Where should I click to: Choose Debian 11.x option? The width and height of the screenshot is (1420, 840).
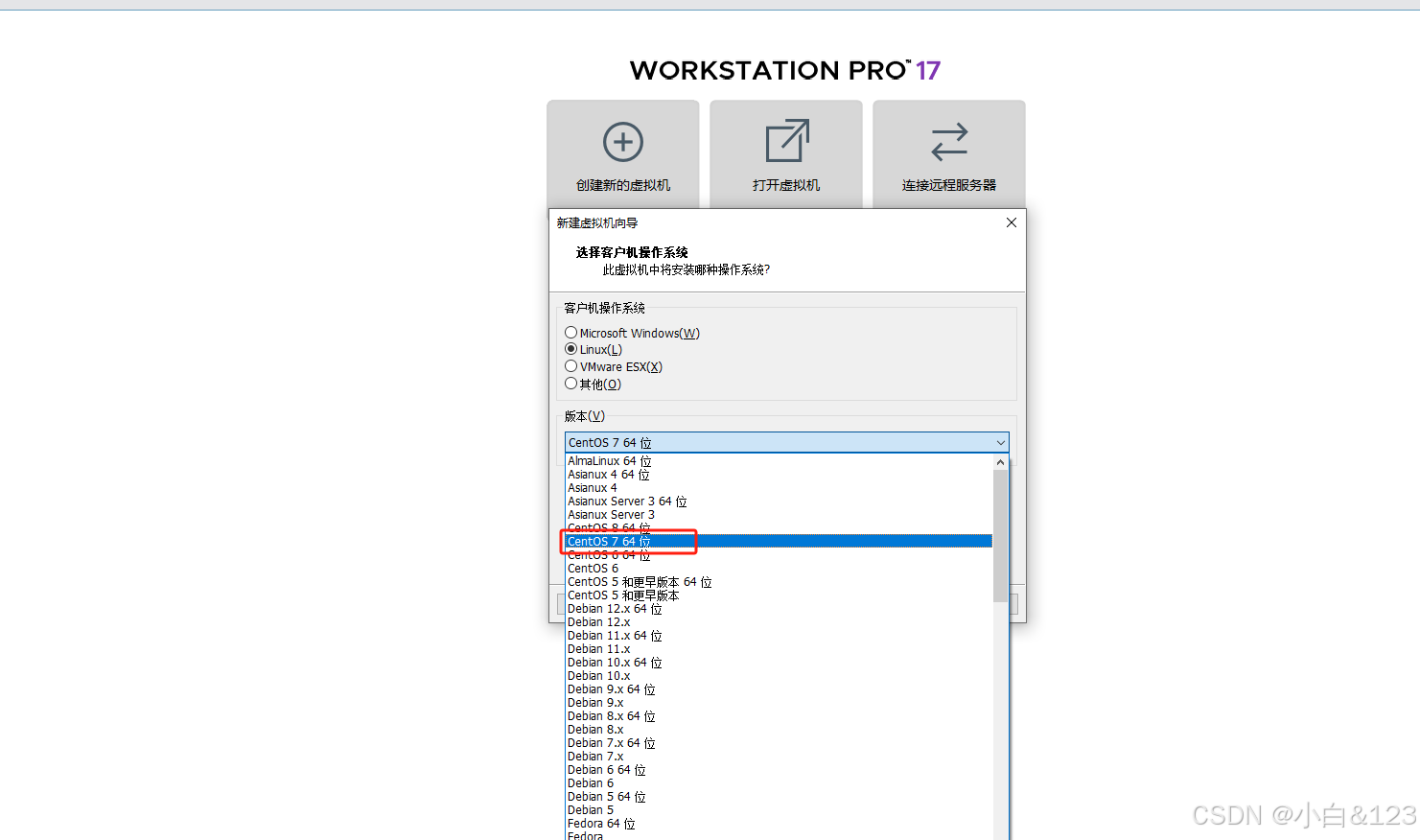(779, 649)
